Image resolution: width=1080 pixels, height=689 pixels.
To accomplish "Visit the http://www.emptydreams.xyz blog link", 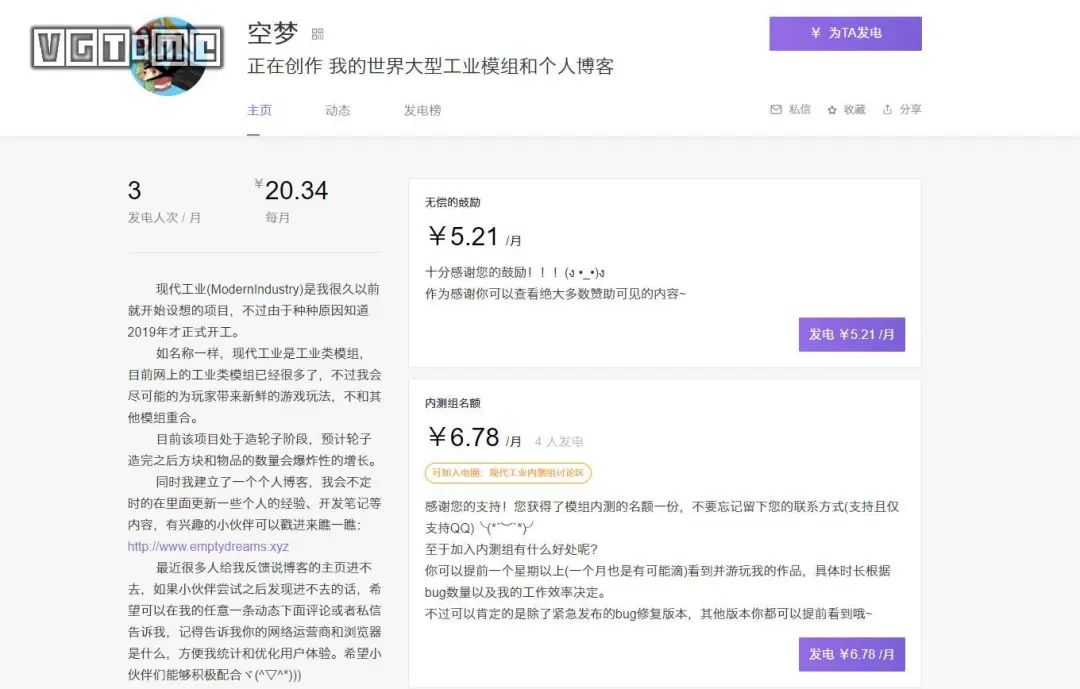I will (x=208, y=546).
